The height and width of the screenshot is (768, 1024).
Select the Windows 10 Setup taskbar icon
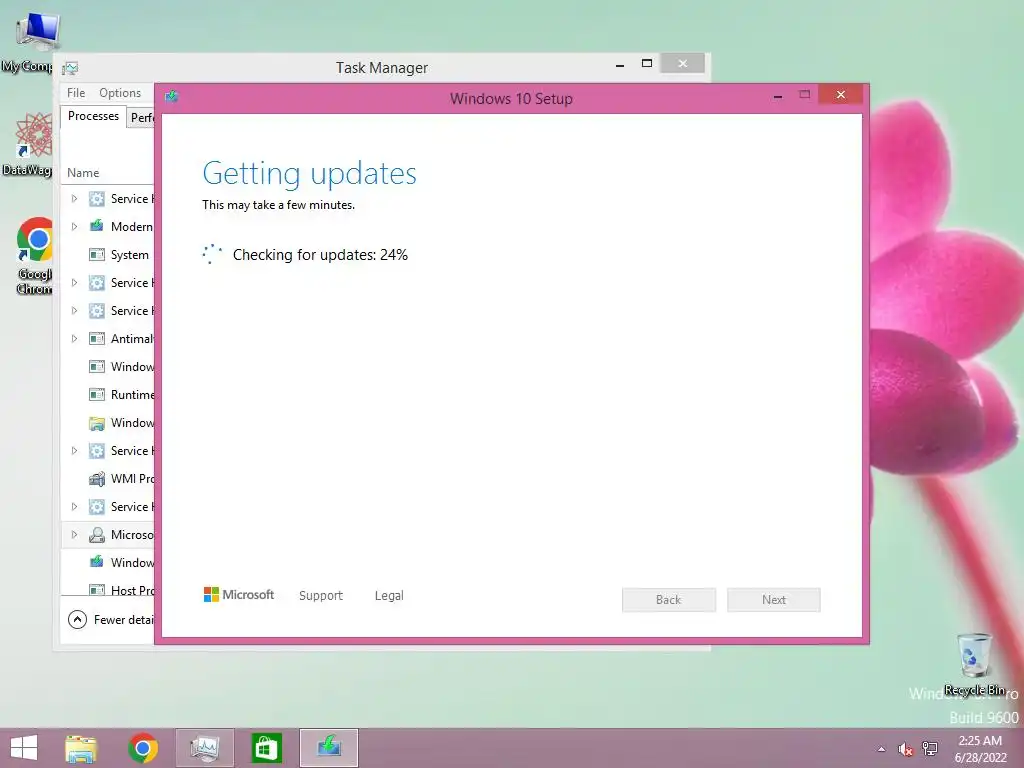tap(328, 748)
